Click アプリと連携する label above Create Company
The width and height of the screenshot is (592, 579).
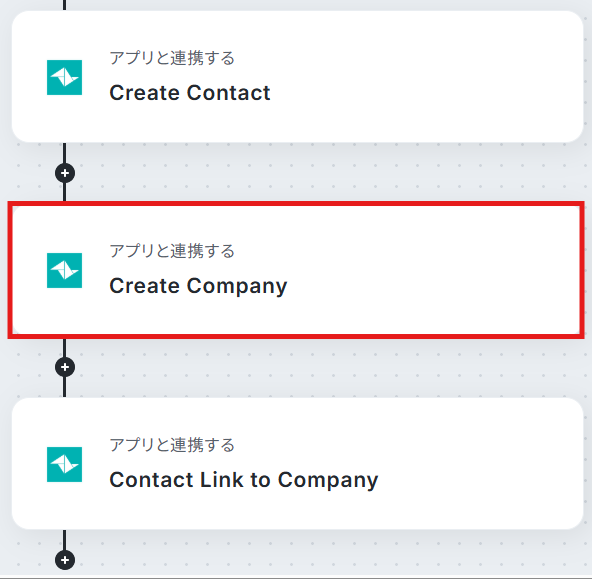coord(172,251)
